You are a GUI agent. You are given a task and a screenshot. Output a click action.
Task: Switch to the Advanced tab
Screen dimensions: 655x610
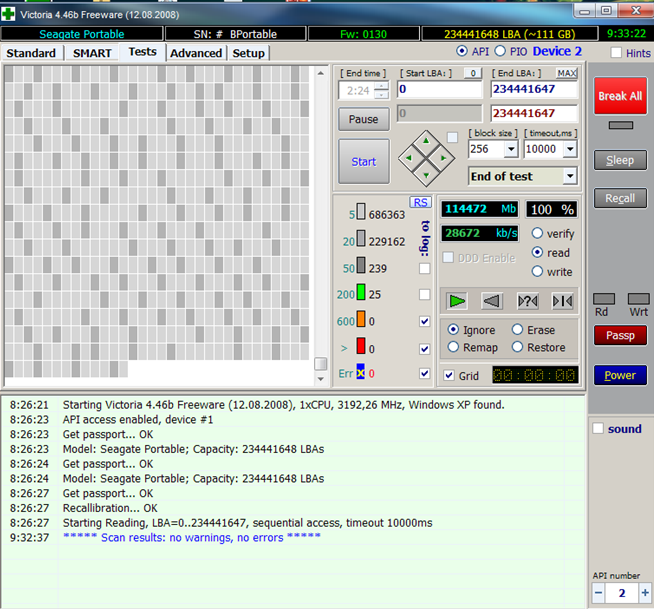click(196, 53)
